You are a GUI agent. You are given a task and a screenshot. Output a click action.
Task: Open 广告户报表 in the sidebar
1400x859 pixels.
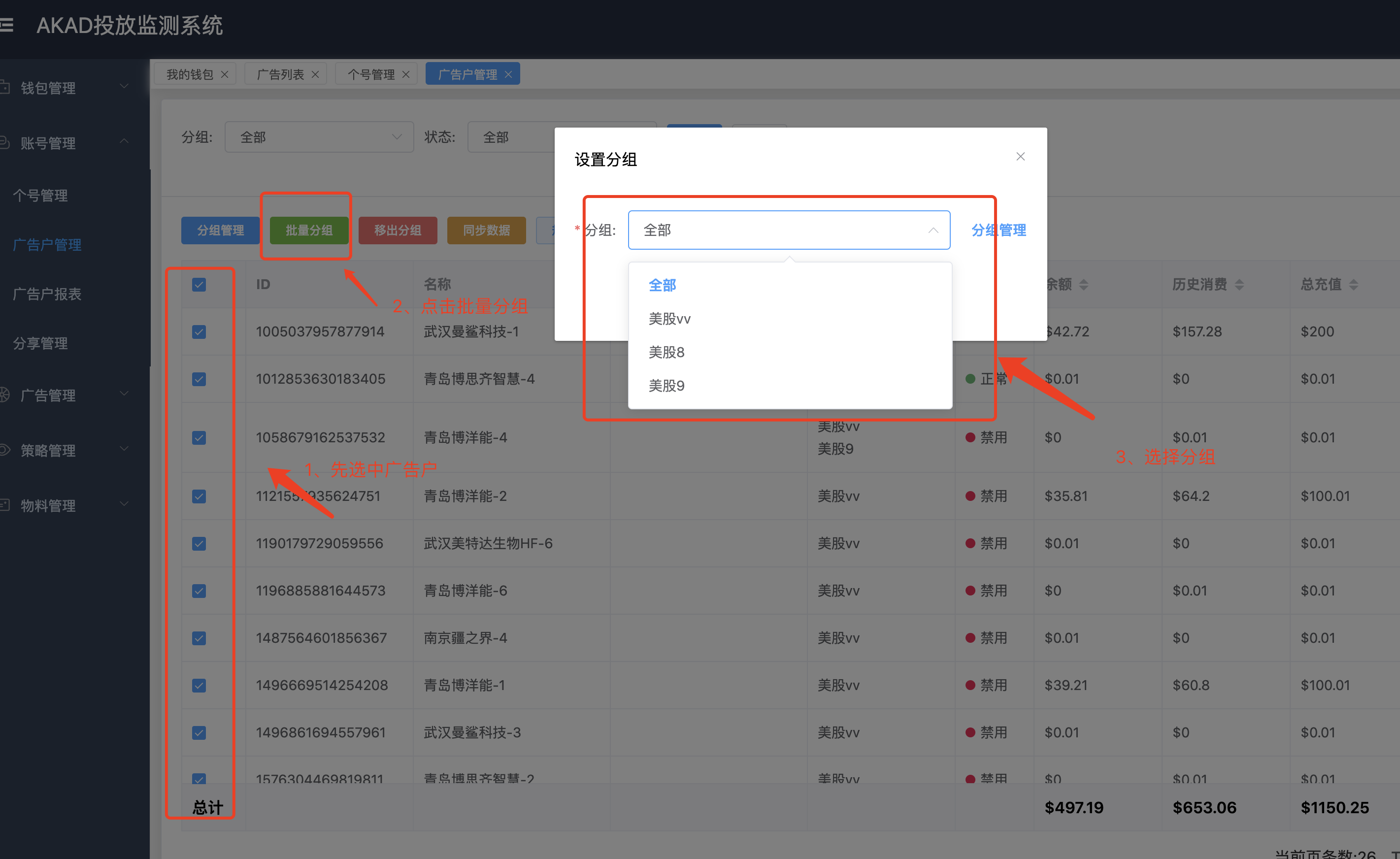(47, 294)
